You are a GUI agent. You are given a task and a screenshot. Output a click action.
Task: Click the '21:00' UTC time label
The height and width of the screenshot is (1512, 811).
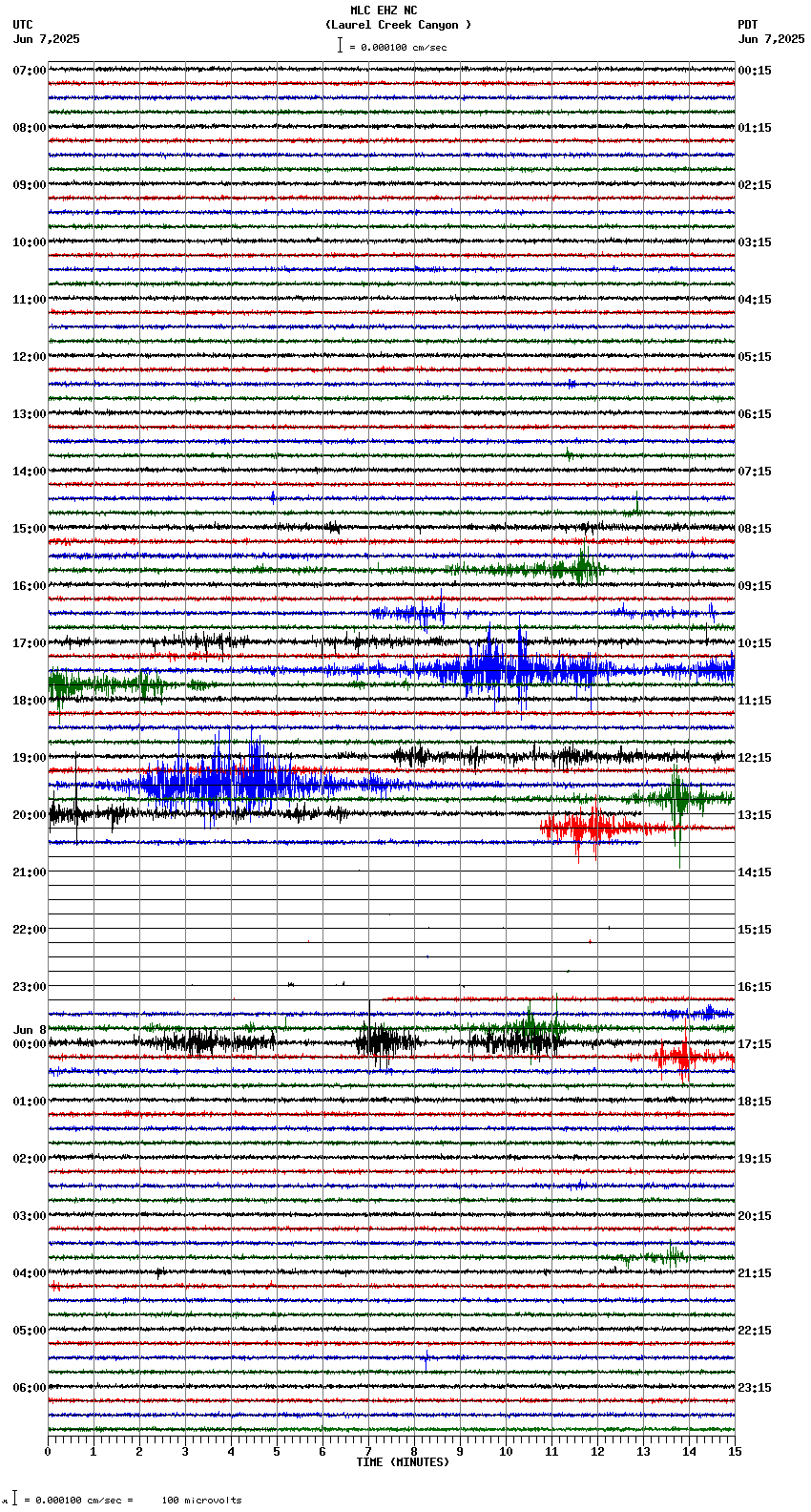30,872
